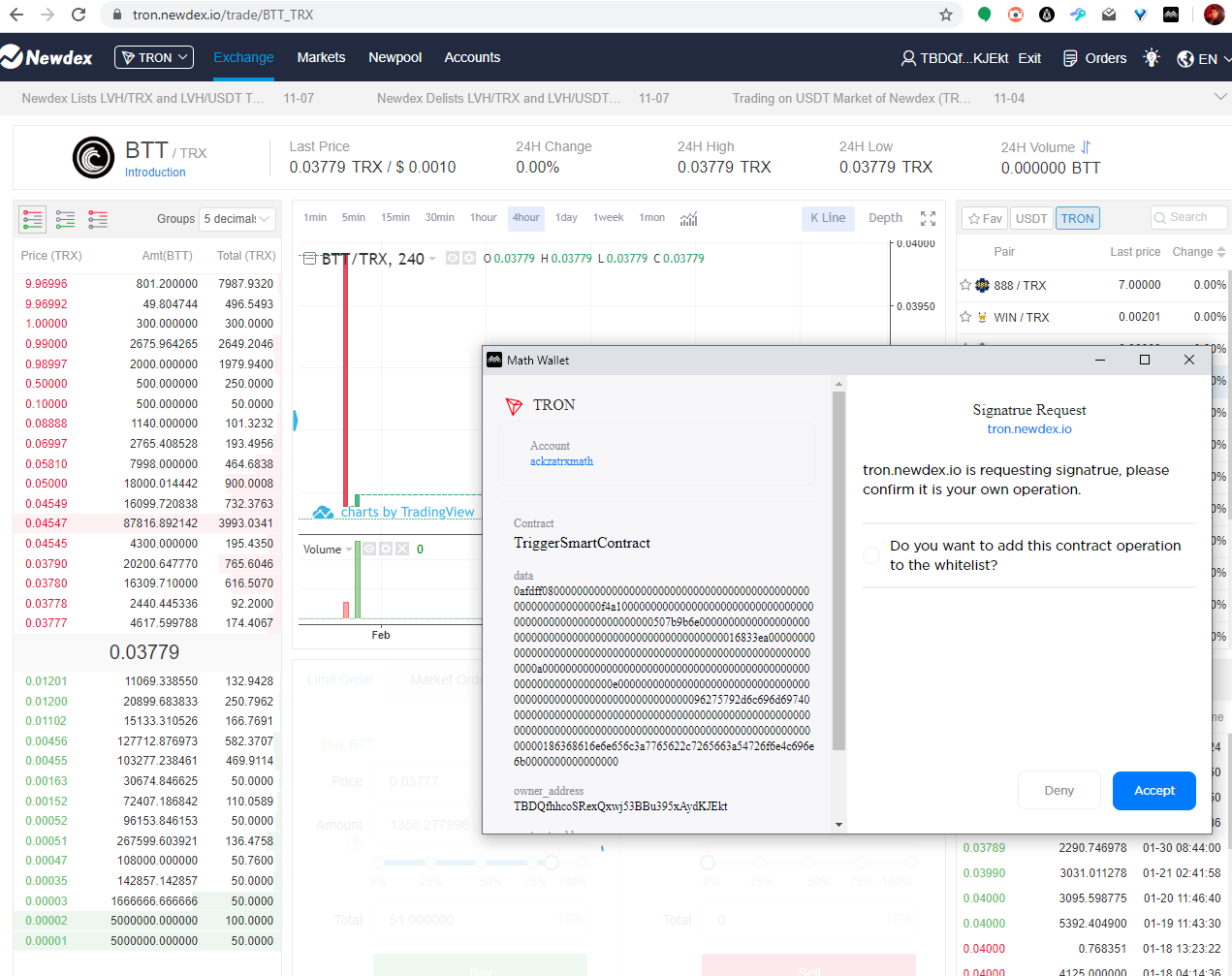Open the green Hangouts extension icon
Image resolution: width=1232 pixels, height=976 pixels.
(985, 15)
